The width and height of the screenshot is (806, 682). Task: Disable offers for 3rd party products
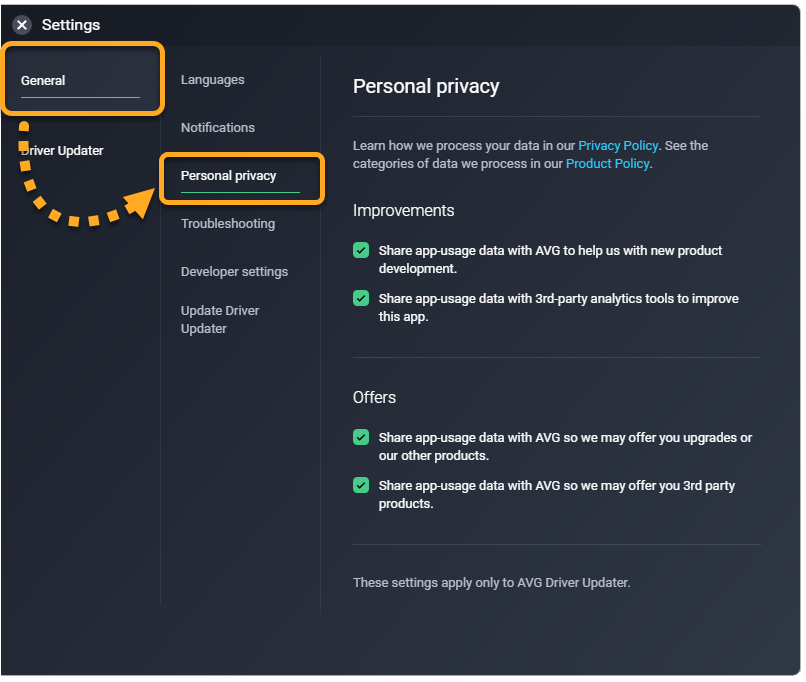pos(361,486)
